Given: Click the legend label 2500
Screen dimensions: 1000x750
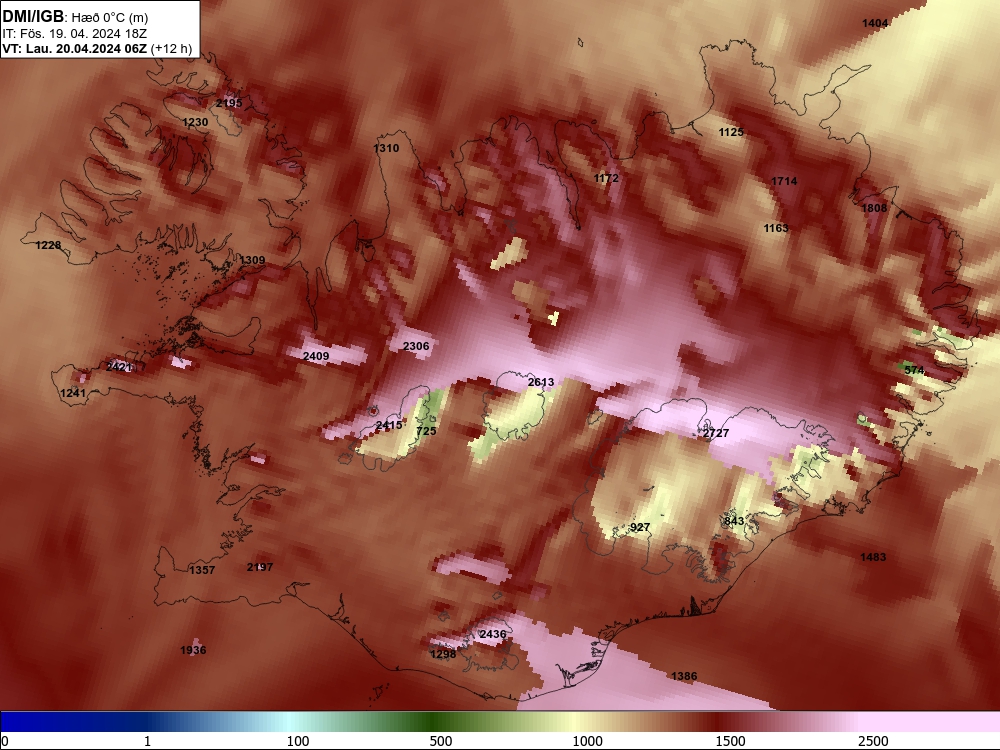Looking at the screenshot, I should coord(873,741).
